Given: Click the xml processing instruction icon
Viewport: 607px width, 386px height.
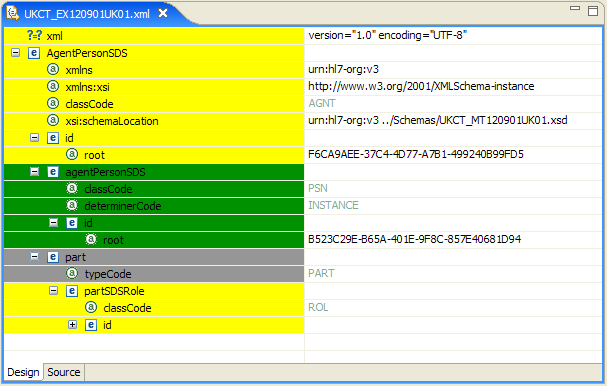Looking at the screenshot, I should point(34,35).
